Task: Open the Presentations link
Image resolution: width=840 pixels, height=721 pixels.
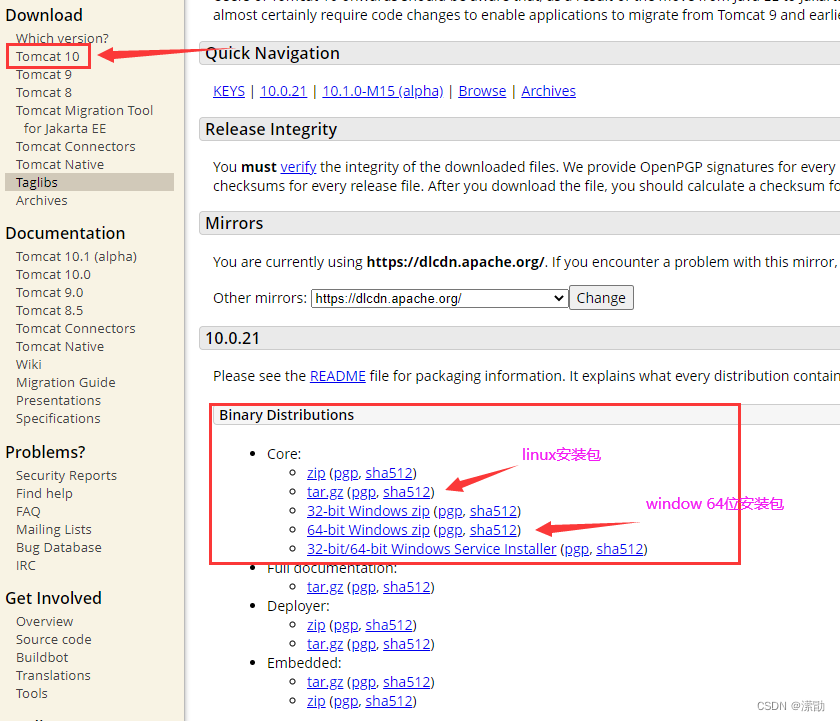Action: (x=58, y=401)
